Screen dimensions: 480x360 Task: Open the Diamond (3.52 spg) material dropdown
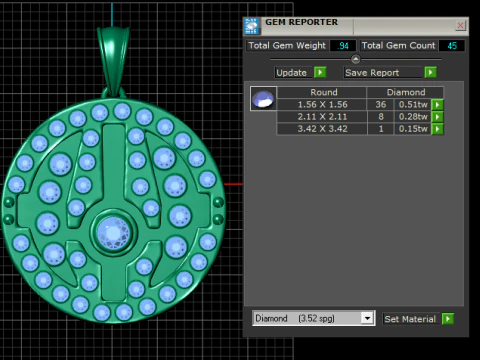(x=313, y=318)
